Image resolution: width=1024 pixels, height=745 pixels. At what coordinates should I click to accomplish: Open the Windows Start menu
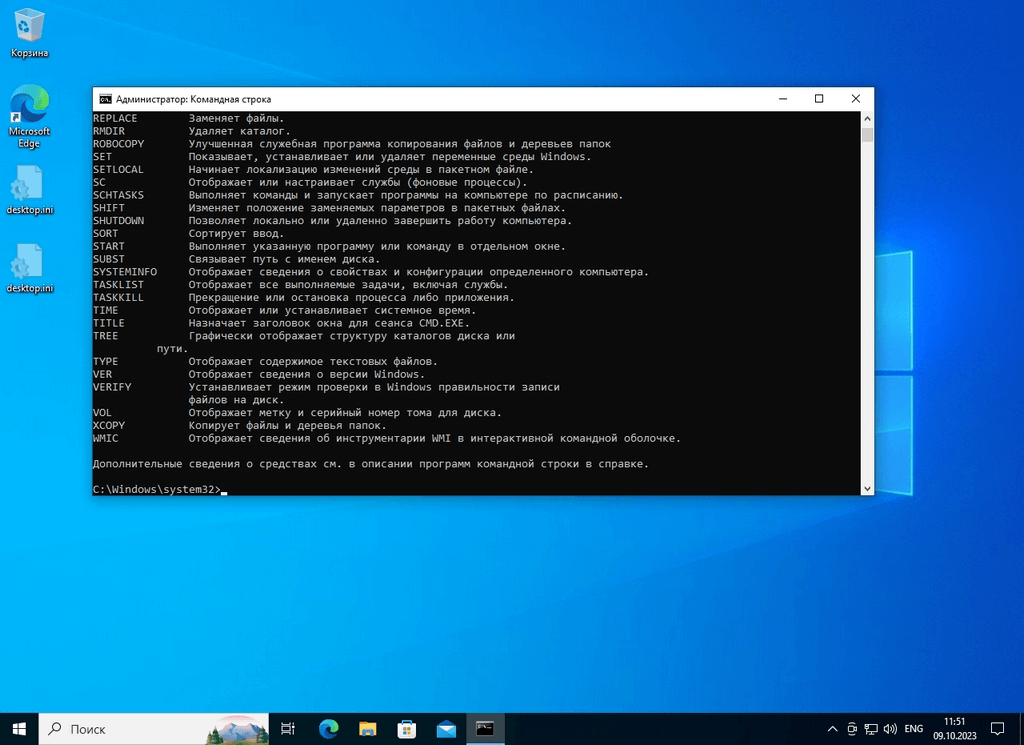pyautogui.click(x=19, y=729)
